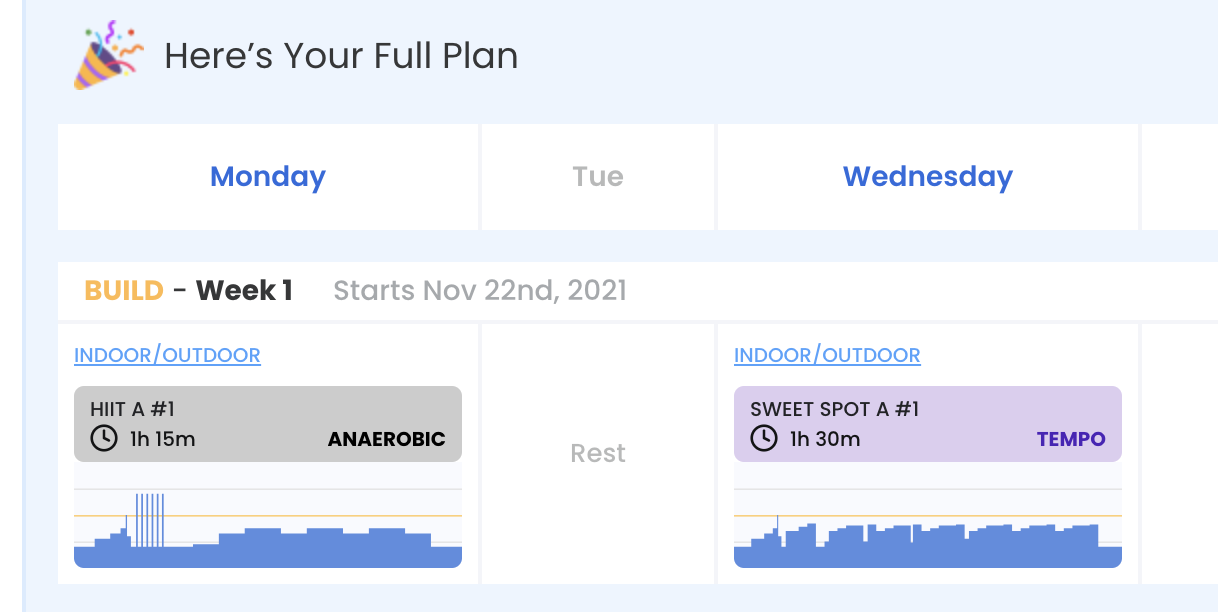
Task: Click the party popper icon
Action: coord(108,55)
